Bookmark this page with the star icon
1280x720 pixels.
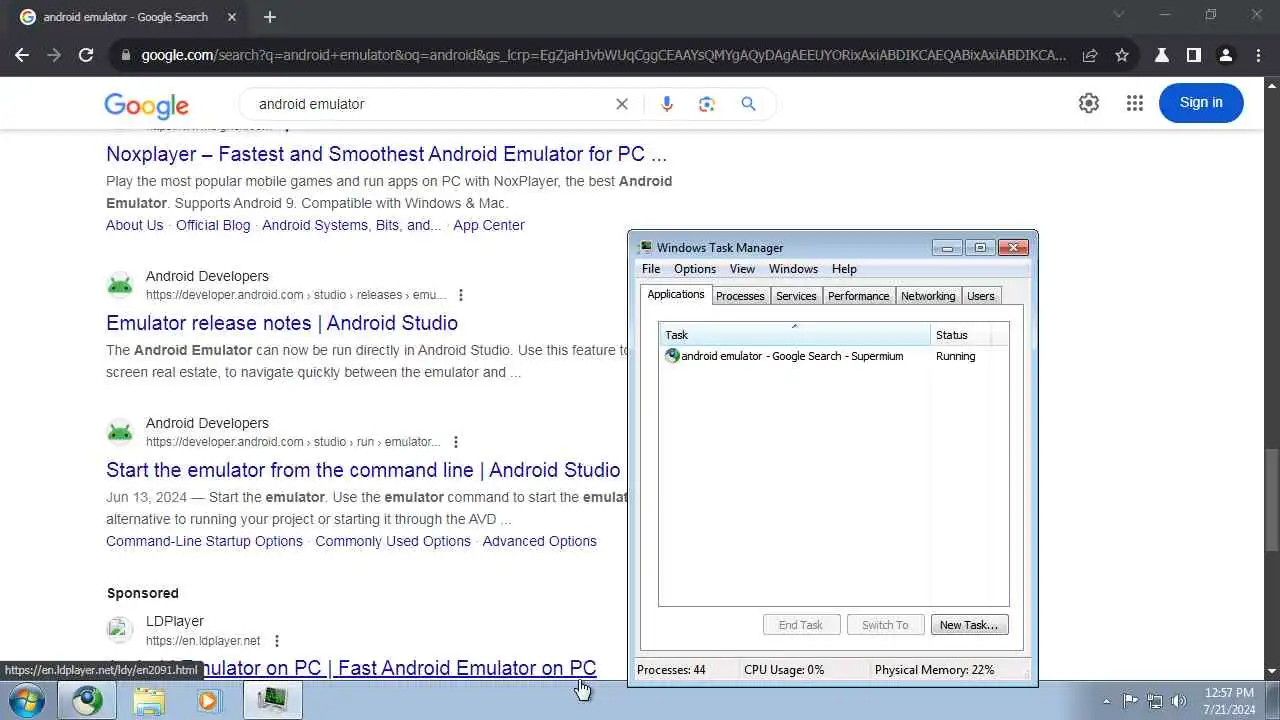click(x=1122, y=56)
